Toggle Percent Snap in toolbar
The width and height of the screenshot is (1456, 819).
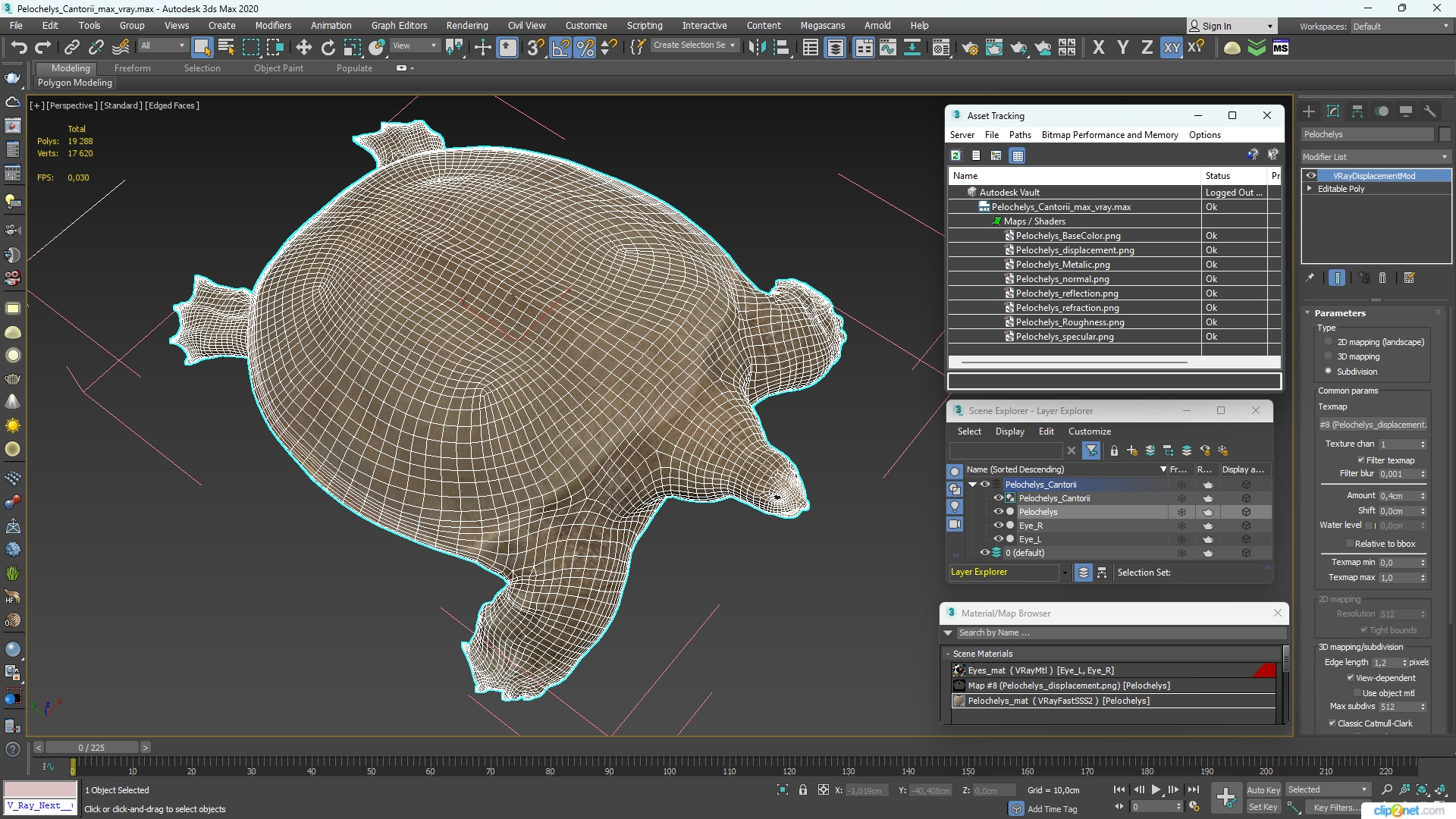tap(585, 48)
